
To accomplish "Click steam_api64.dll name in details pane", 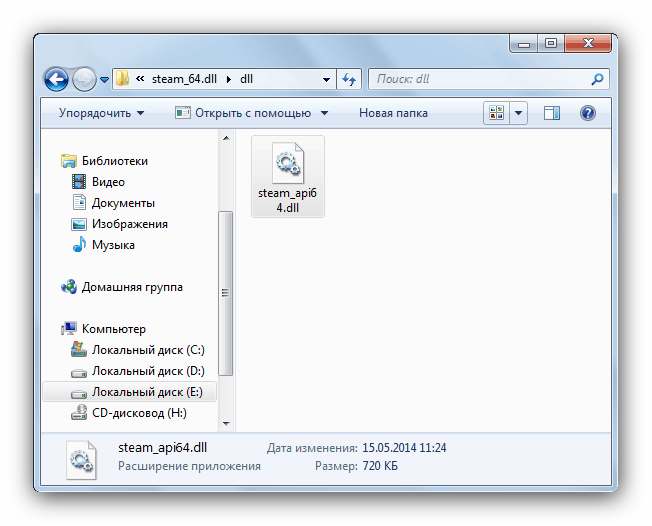I will pyautogui.click(x=163, y=448).
